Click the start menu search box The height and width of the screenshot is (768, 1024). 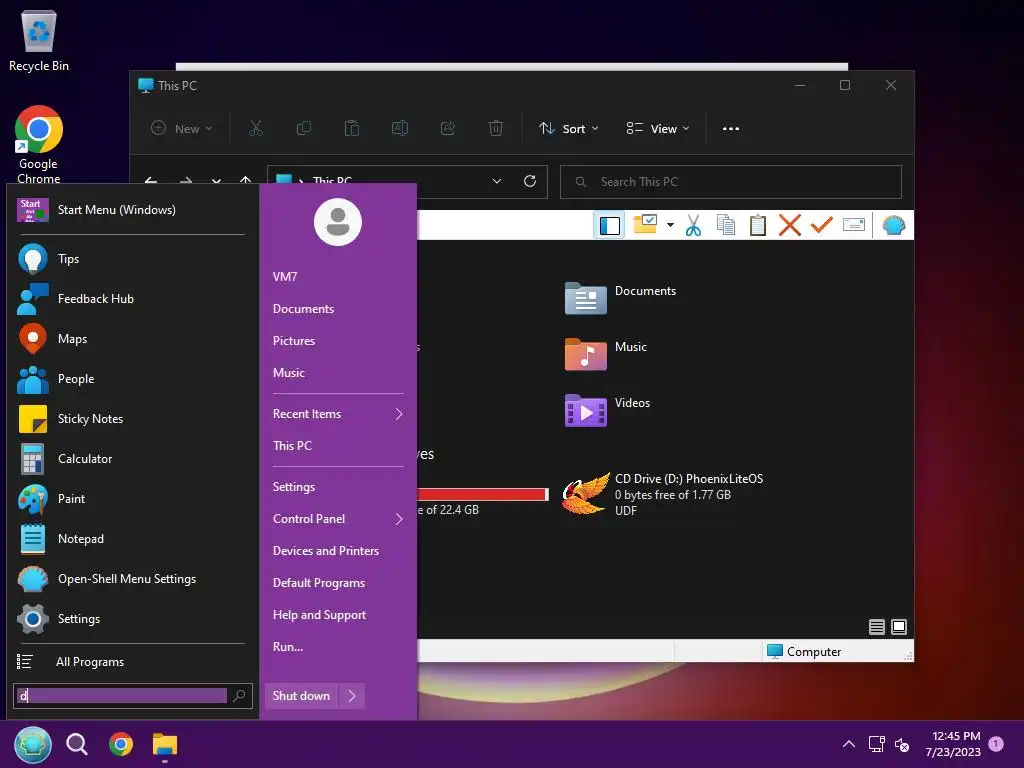point(121,696)
